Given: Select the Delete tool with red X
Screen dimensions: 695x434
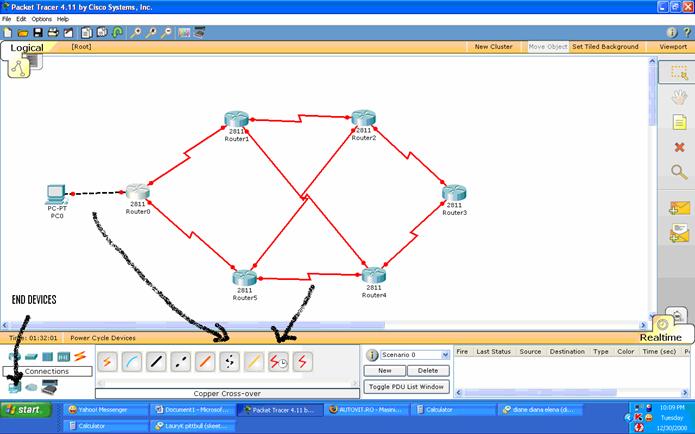Looking at the screenshot, I should point(678,147).
